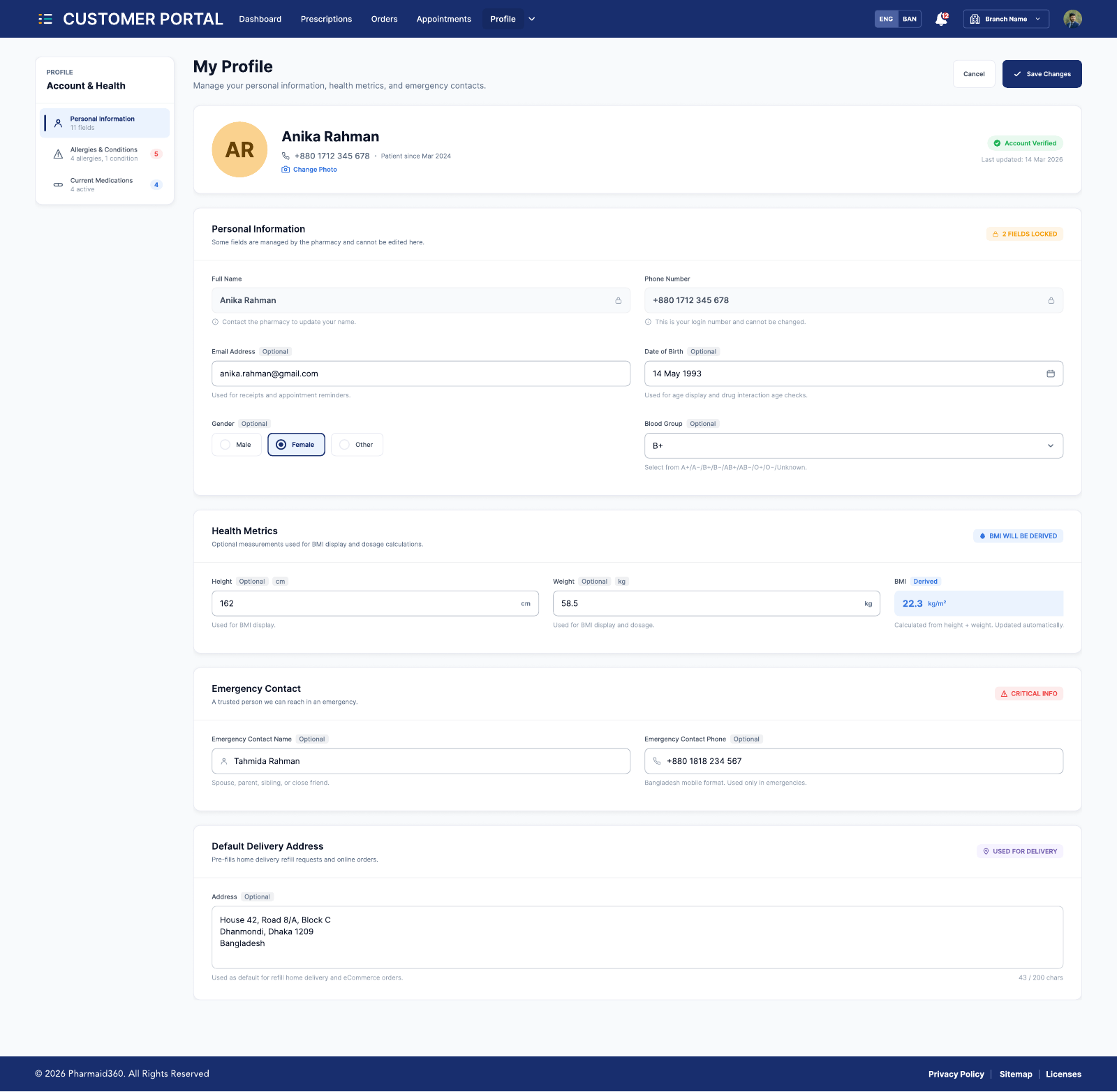Open the Sitemap footer link
Viewport: 1117px width, 1092px height.
coord(1016,1075)
